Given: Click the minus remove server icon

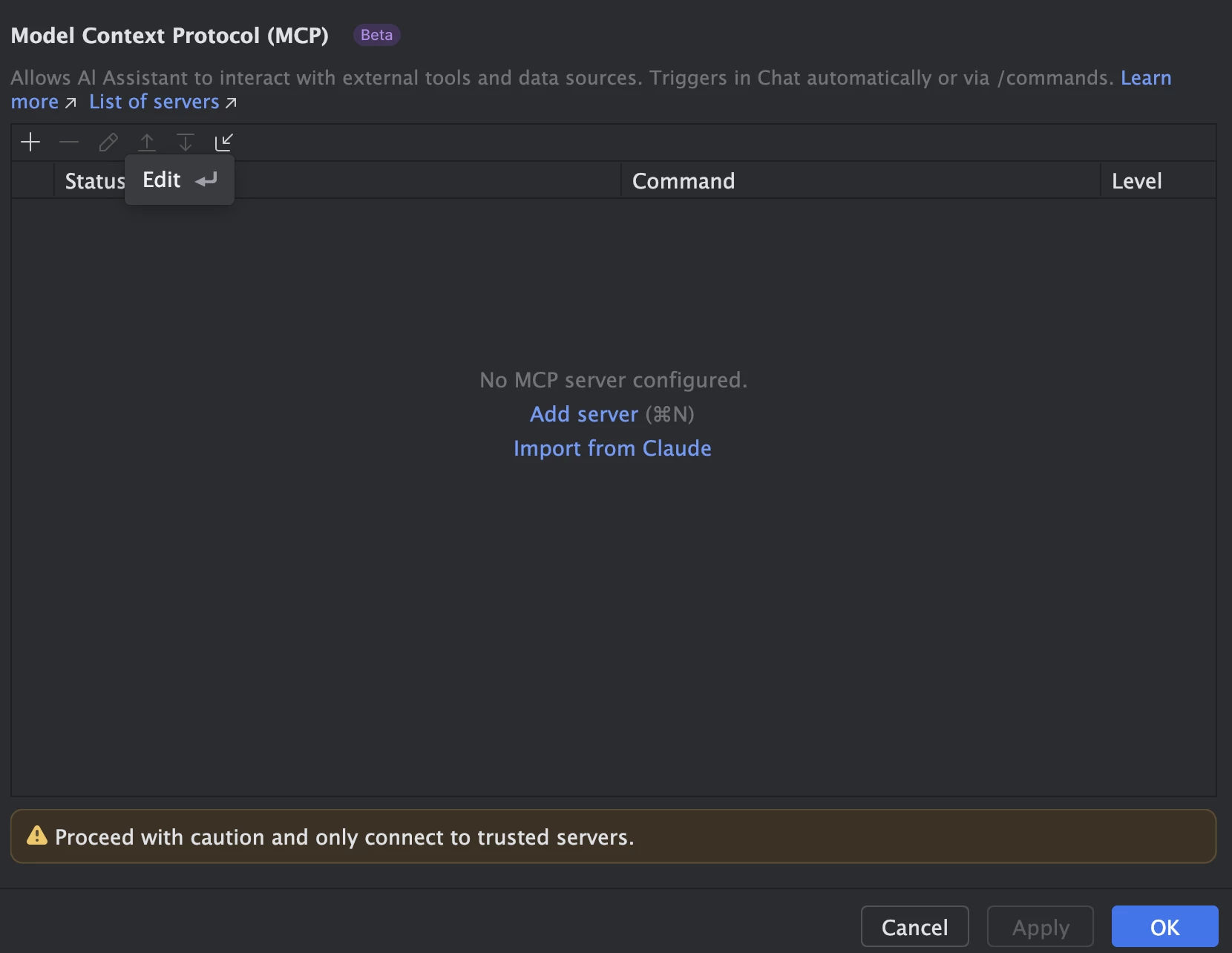Looking at the screenshot, I should [69, 142].
